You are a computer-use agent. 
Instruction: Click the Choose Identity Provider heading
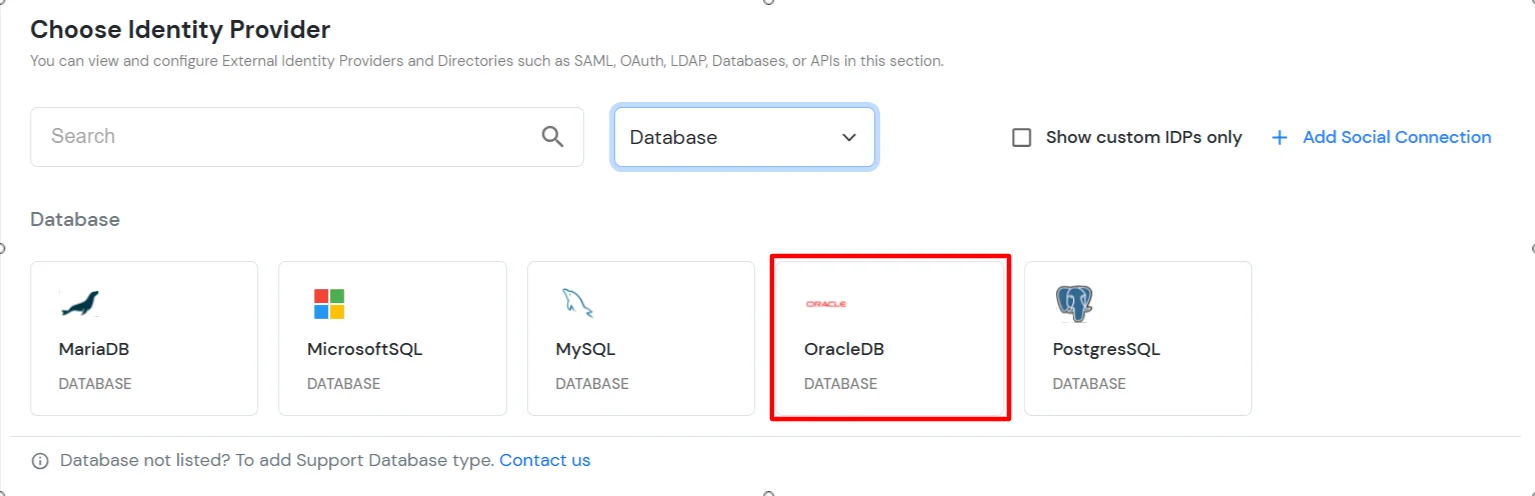click(x=180, y=30)
